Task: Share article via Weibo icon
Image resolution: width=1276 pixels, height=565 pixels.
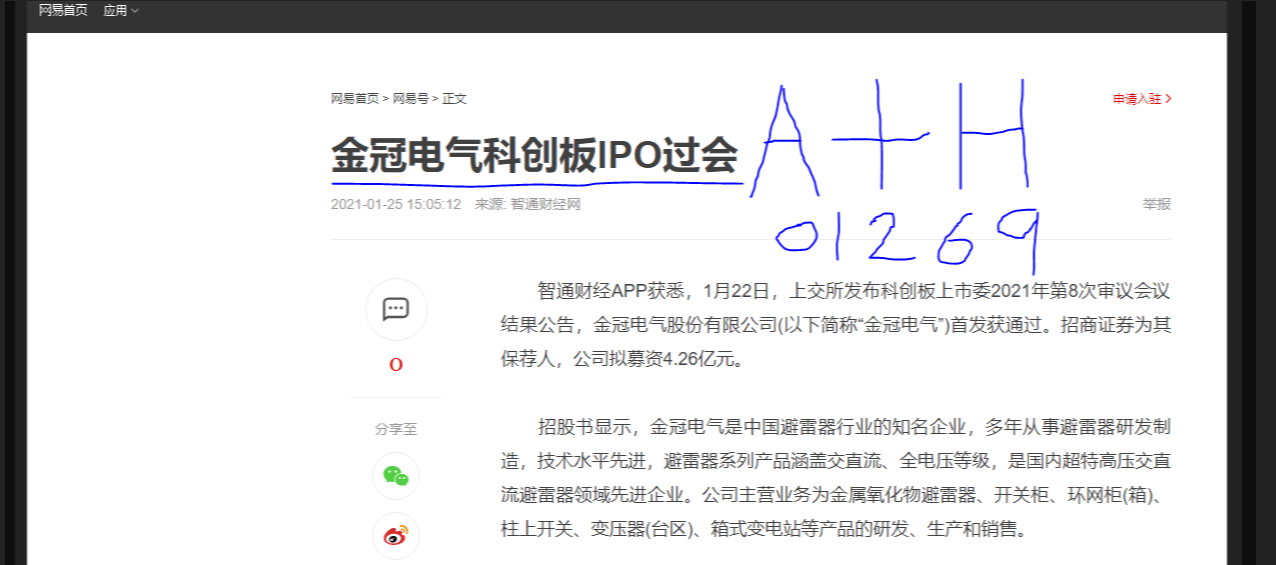Action: (x=396, y=536)
